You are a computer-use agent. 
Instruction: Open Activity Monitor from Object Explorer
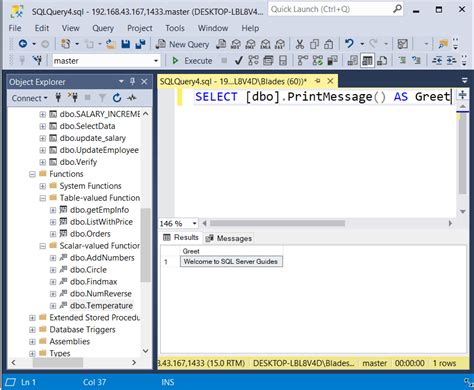tap(132, 98)
